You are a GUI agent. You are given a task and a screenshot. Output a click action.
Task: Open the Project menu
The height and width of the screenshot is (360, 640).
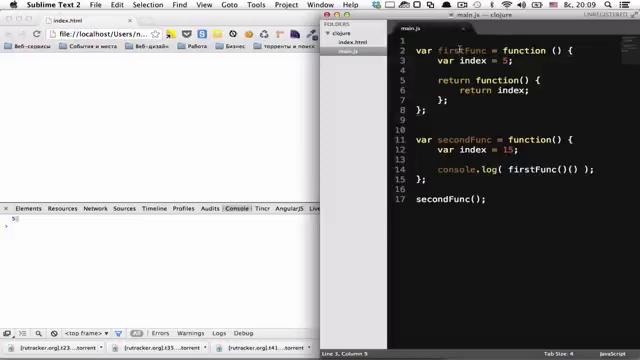[286, 5]
